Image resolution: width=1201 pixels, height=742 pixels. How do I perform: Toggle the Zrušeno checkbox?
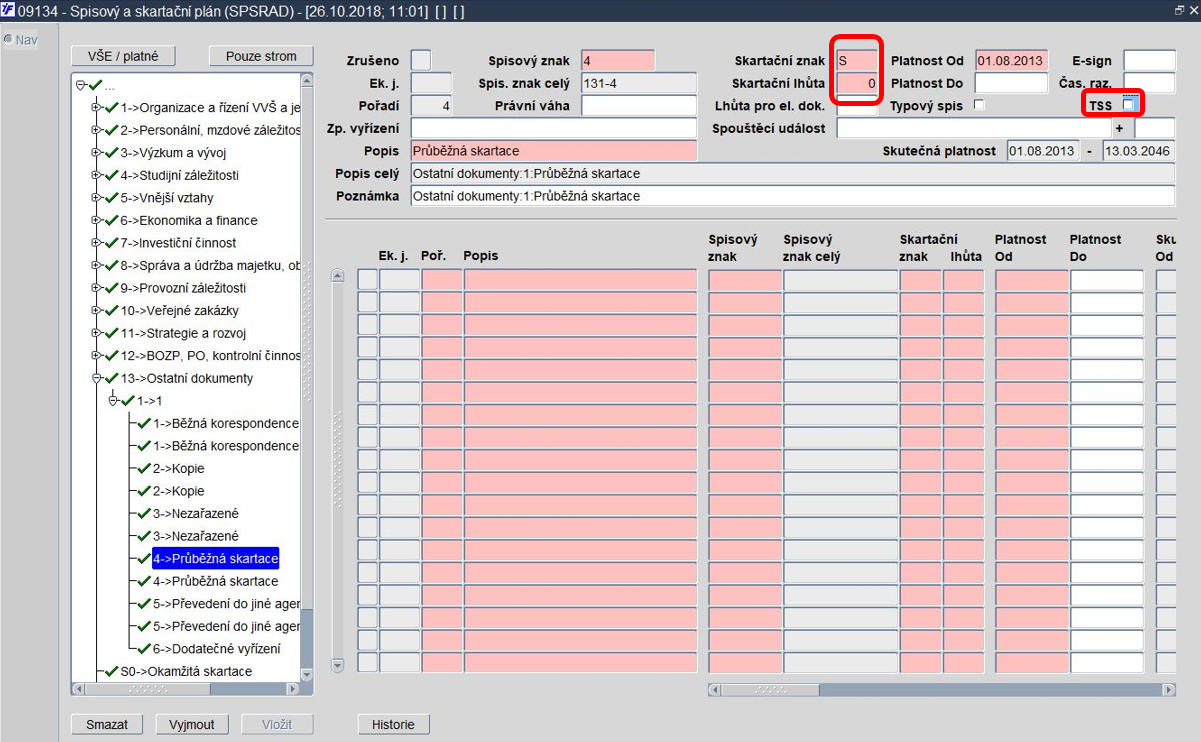(x=421, y=61)
